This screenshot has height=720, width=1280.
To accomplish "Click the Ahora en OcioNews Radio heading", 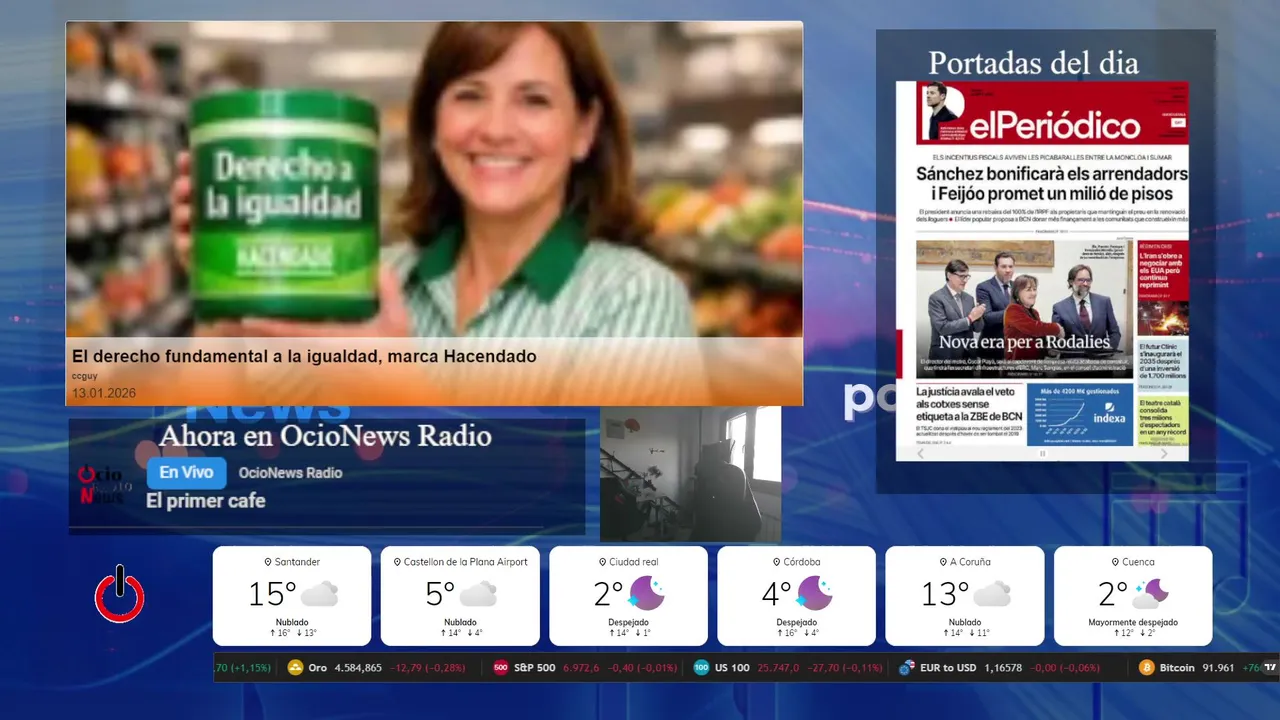I will (325, 436).
